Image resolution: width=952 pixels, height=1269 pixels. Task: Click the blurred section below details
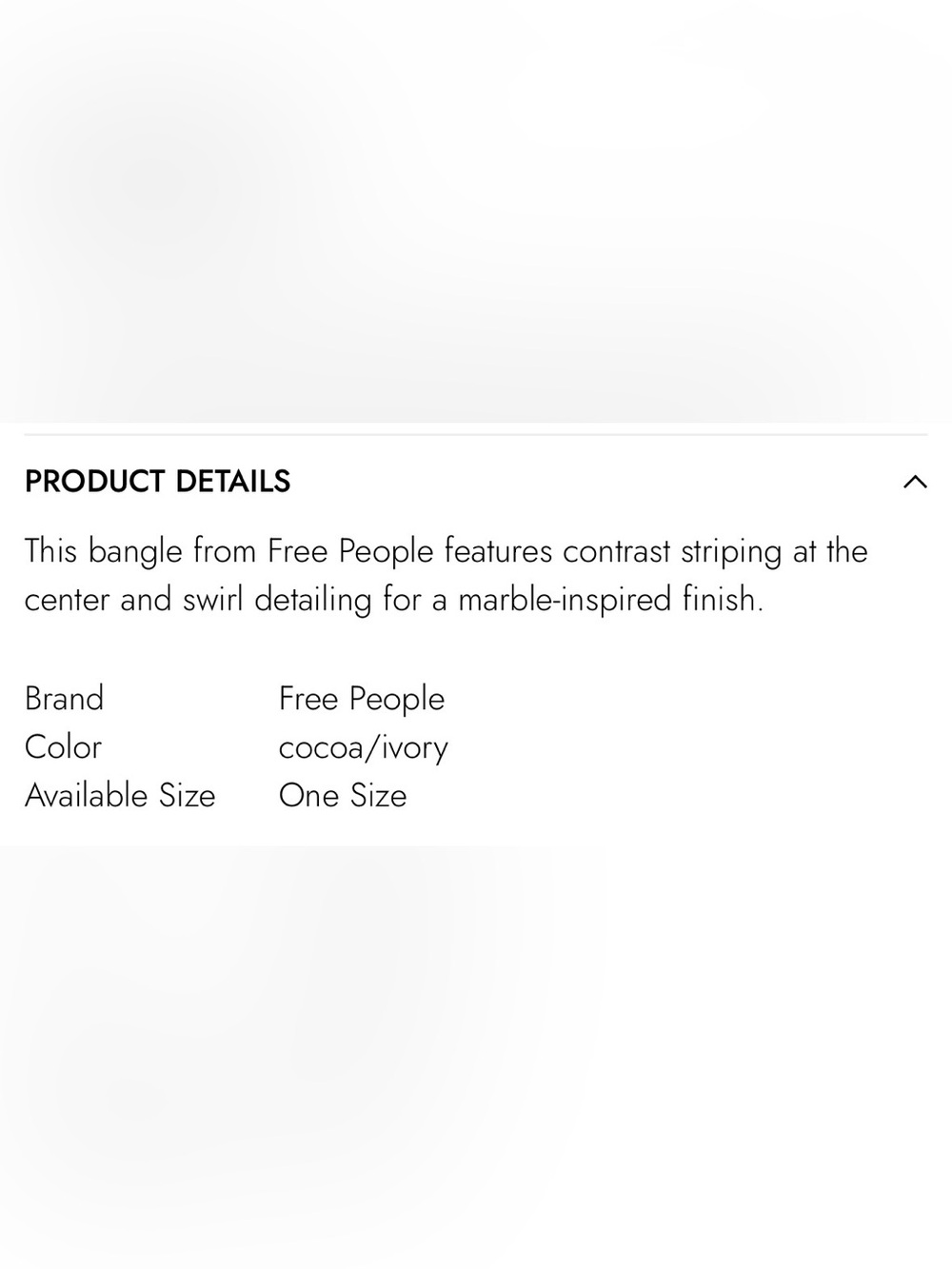[476, 1057]
